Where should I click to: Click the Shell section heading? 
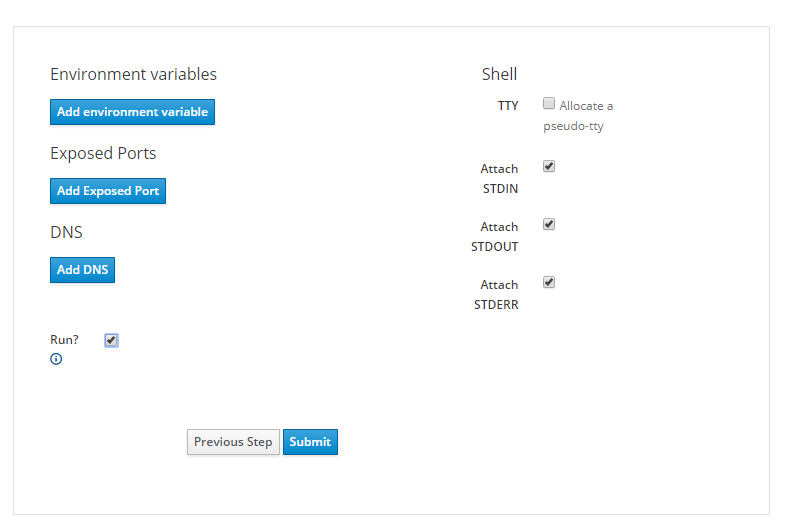point(499,74)
